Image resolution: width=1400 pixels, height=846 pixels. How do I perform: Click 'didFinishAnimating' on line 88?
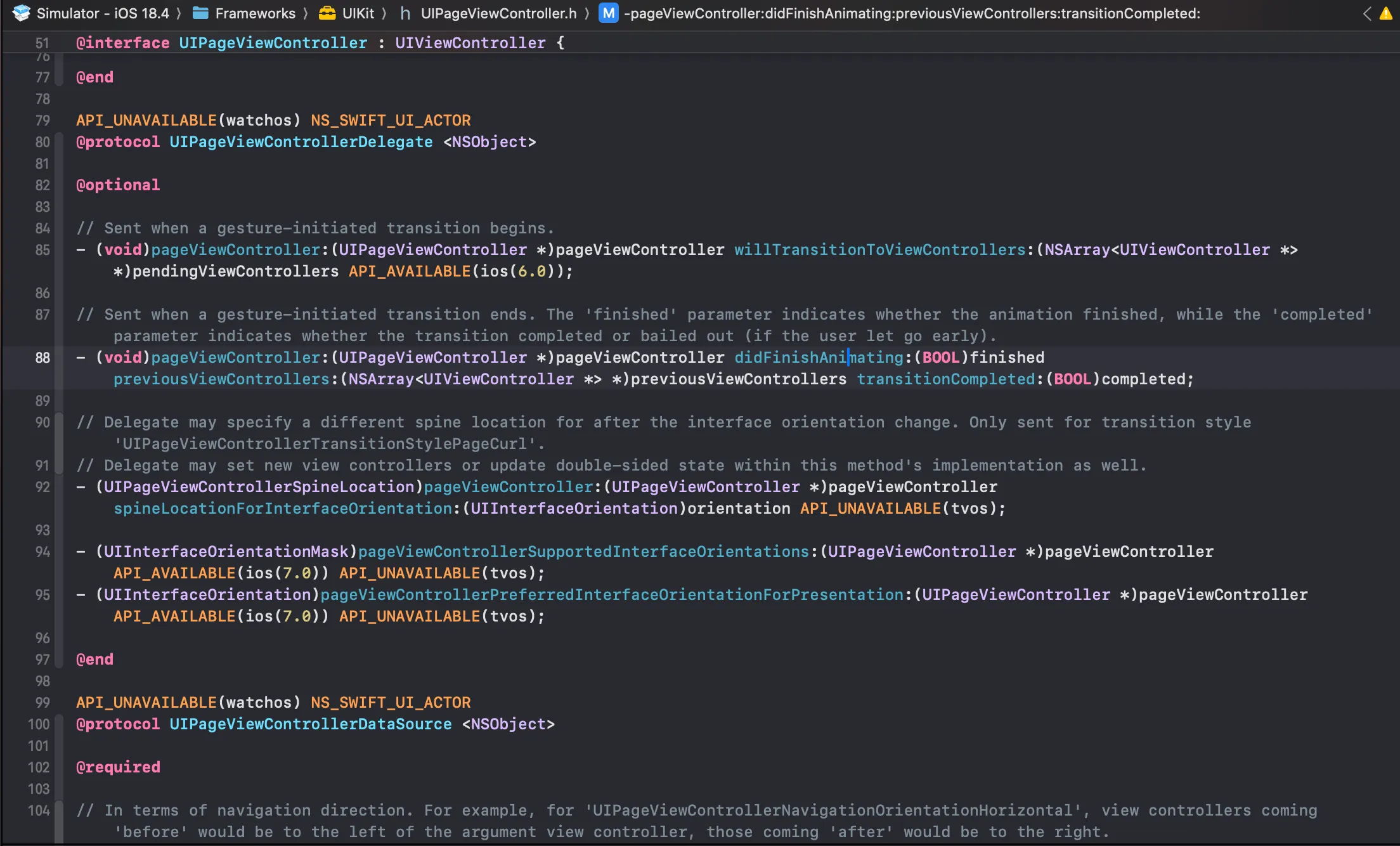(x=819, y=358)
